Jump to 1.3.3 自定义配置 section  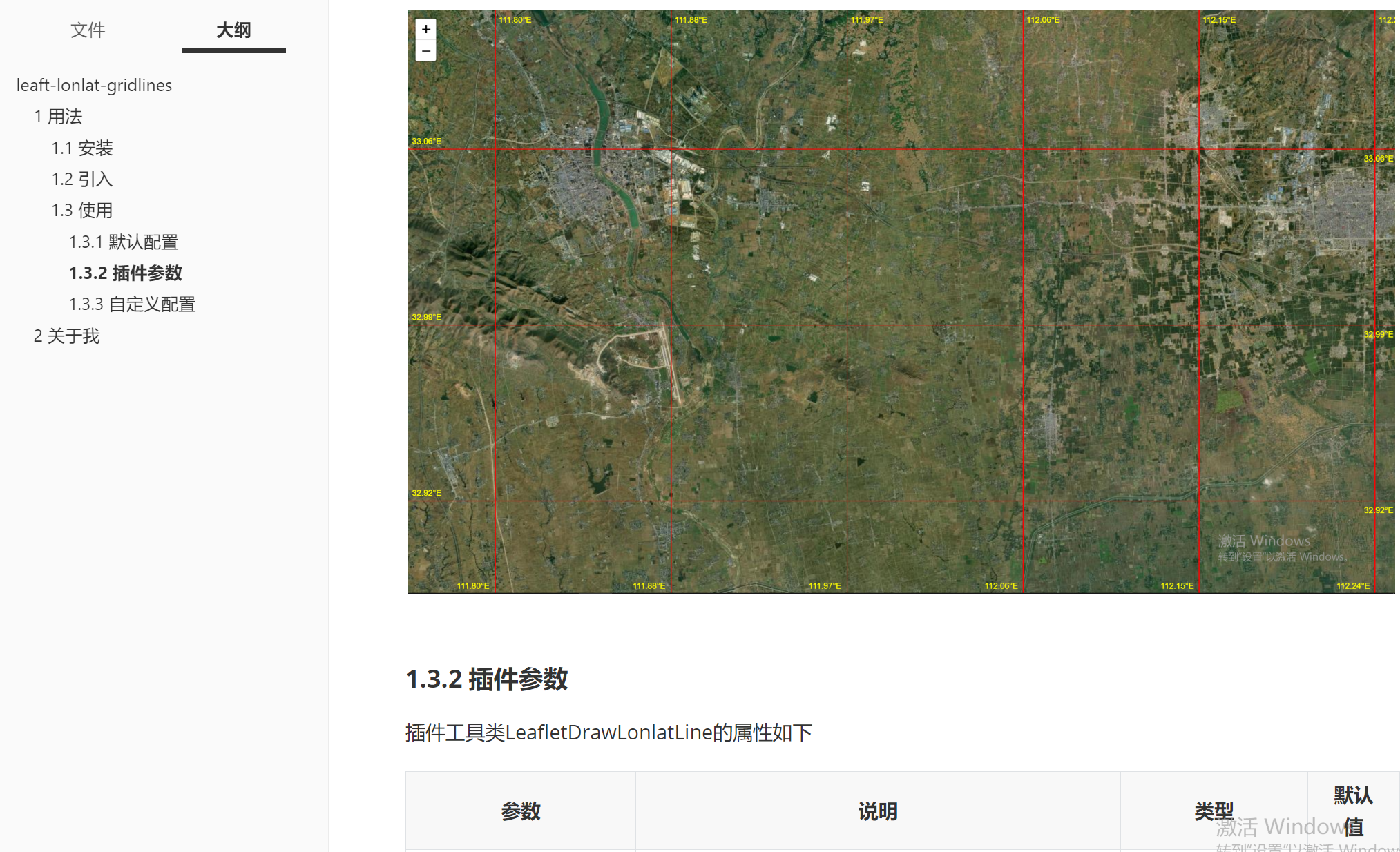[132, 304]
